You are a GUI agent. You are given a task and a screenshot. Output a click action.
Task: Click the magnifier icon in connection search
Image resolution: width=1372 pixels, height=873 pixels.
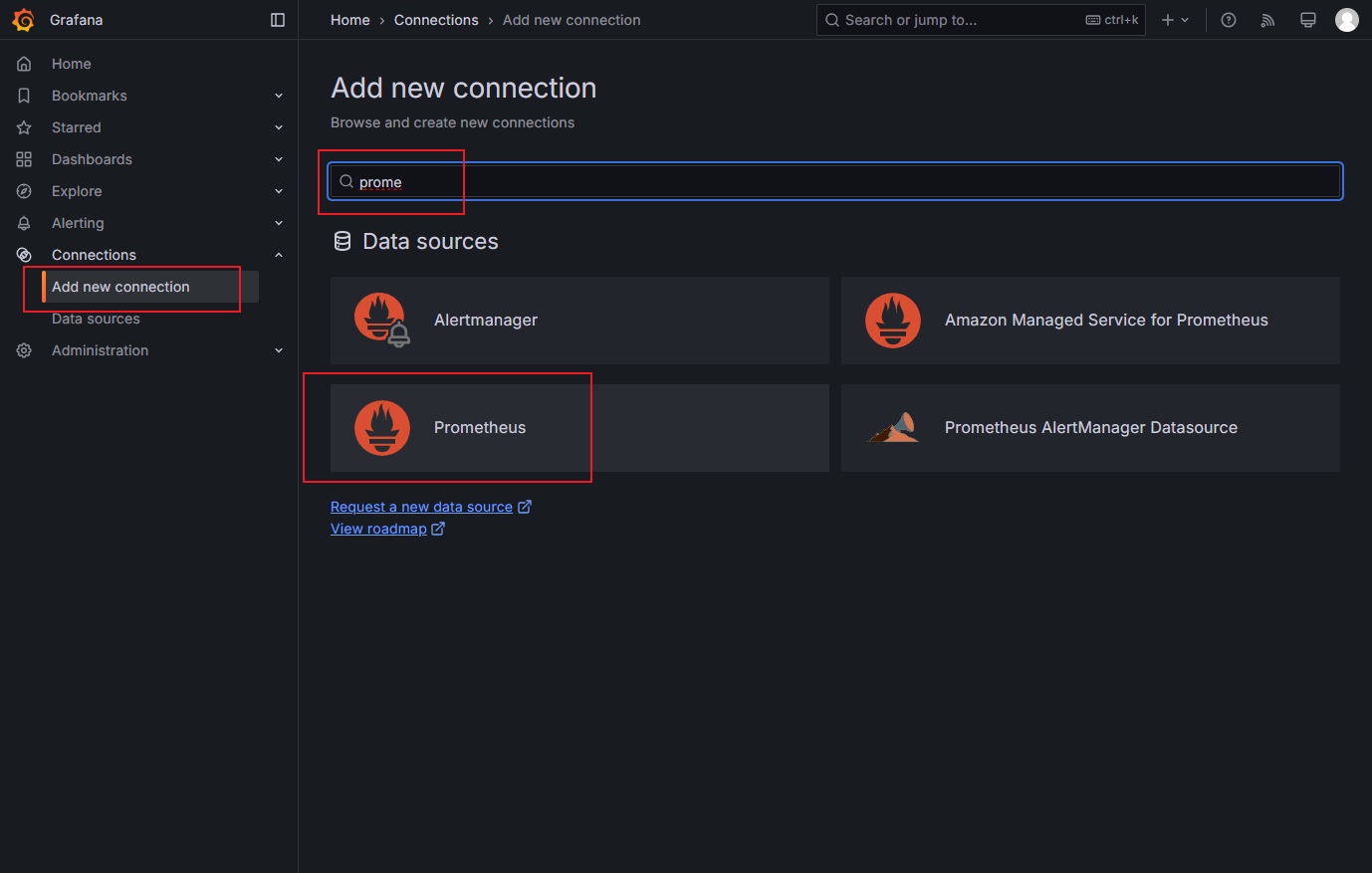coord(346,181)
